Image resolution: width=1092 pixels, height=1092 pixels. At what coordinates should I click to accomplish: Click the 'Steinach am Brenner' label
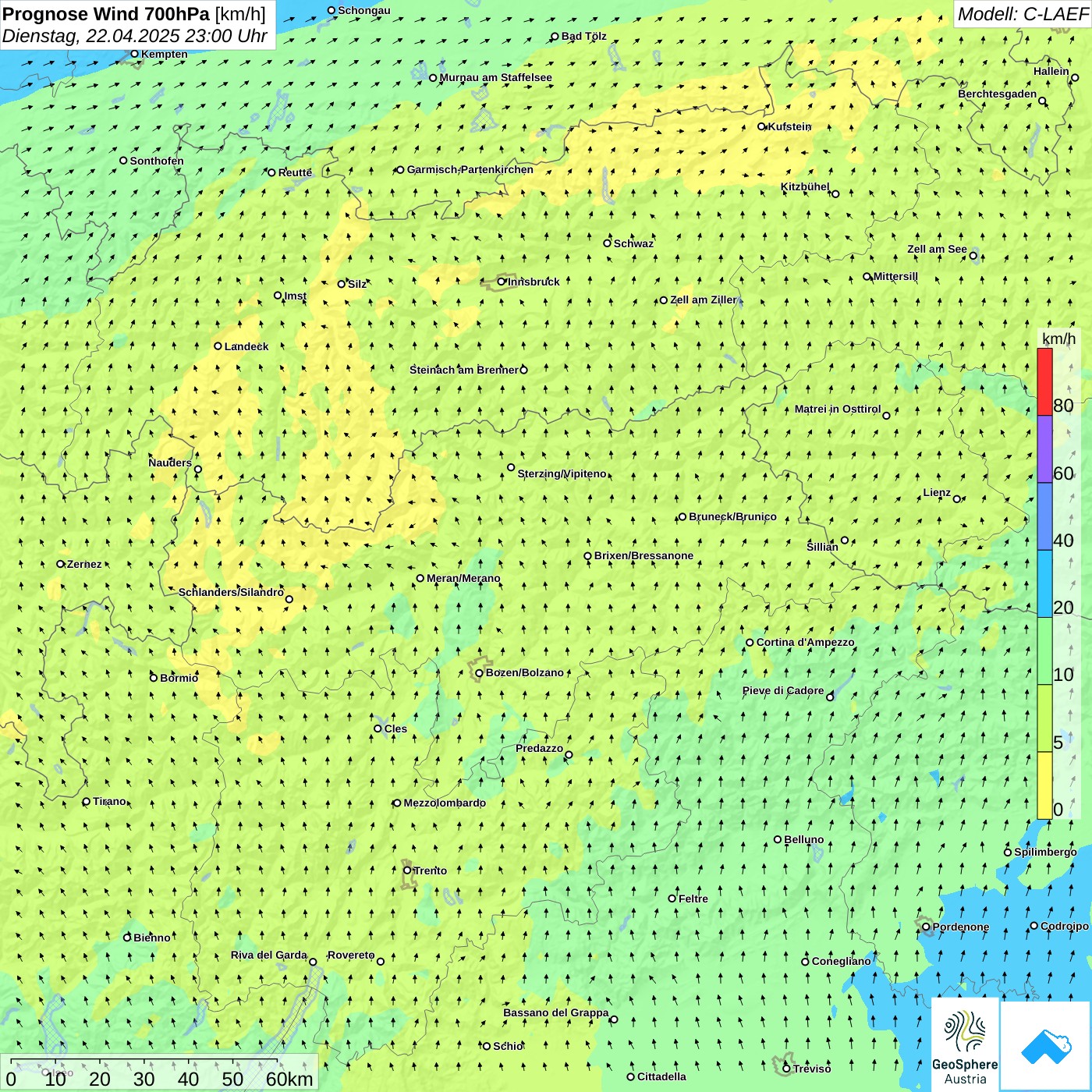(464, 370)
